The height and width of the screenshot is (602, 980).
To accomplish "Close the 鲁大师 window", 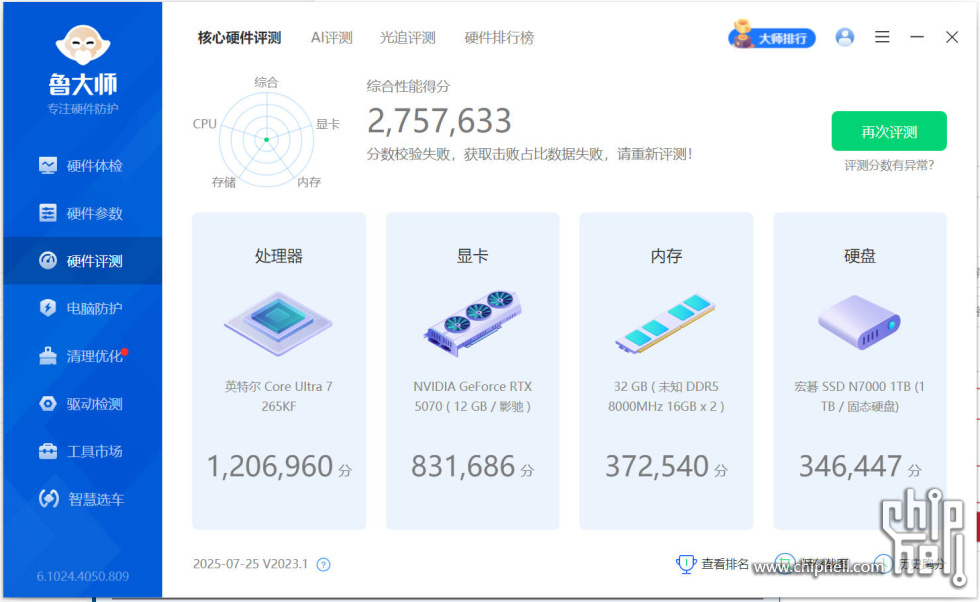I will (952, 37).
